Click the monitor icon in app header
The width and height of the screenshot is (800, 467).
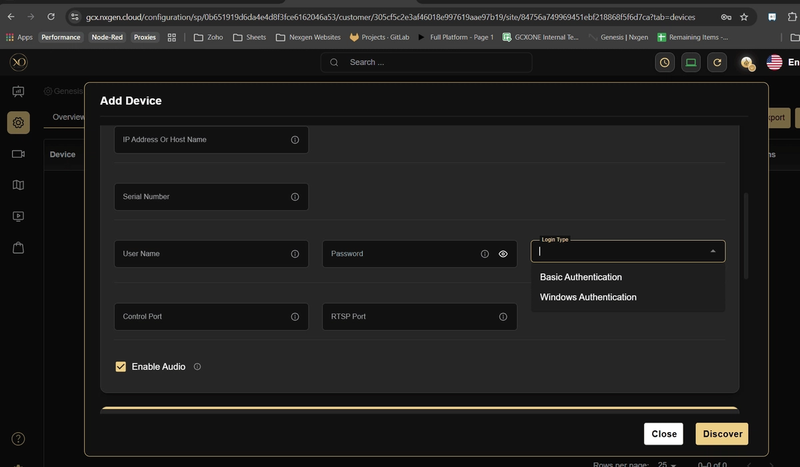coord(691,62)
